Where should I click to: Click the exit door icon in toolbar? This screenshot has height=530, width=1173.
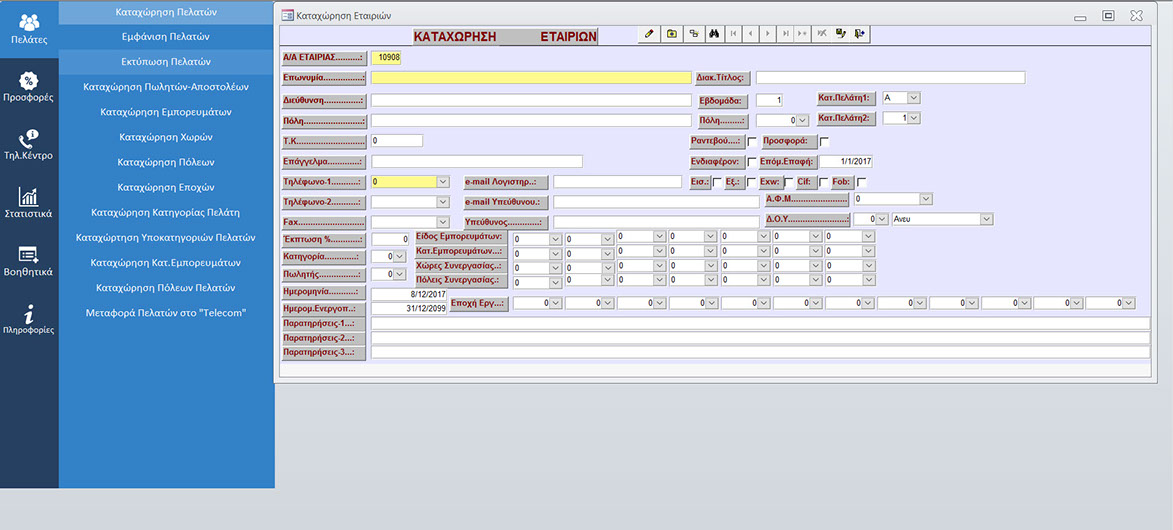861,34
